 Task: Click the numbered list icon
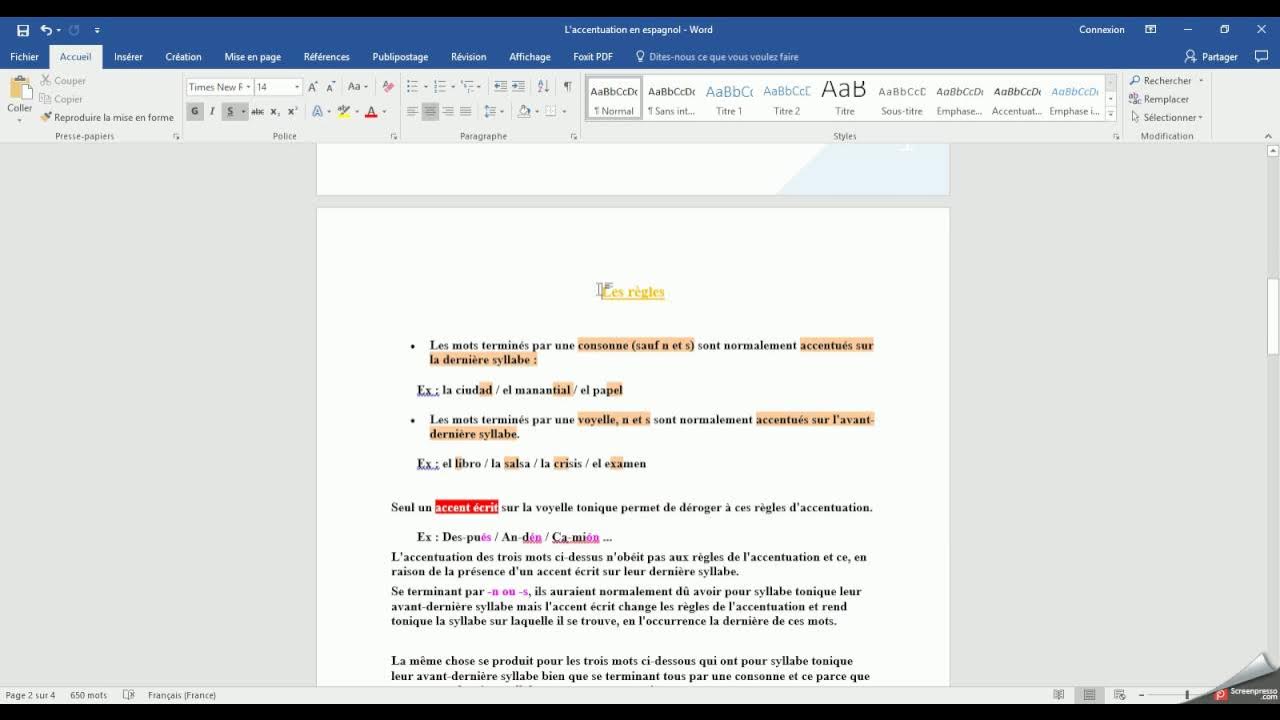click(439, 87)
